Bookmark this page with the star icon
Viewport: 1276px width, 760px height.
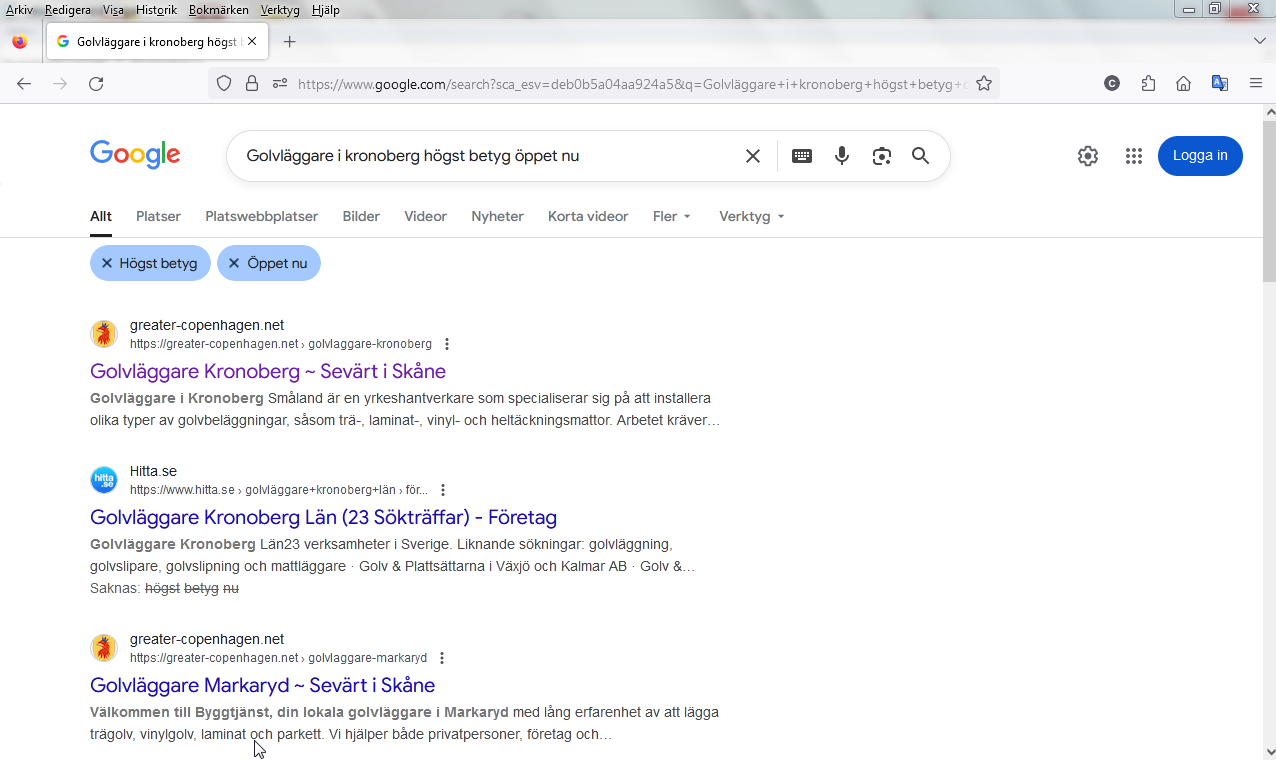(x=984, y=84)
